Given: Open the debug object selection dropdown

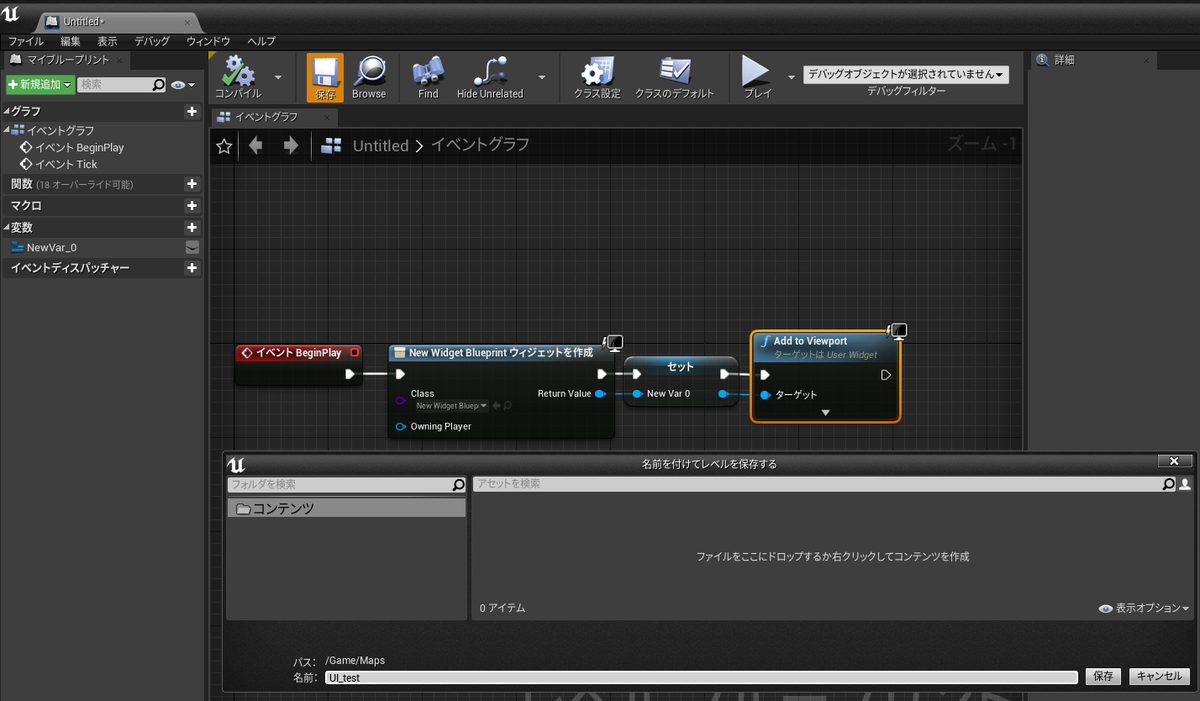Looking at the screenshot, I should click(x=906, y=74).
